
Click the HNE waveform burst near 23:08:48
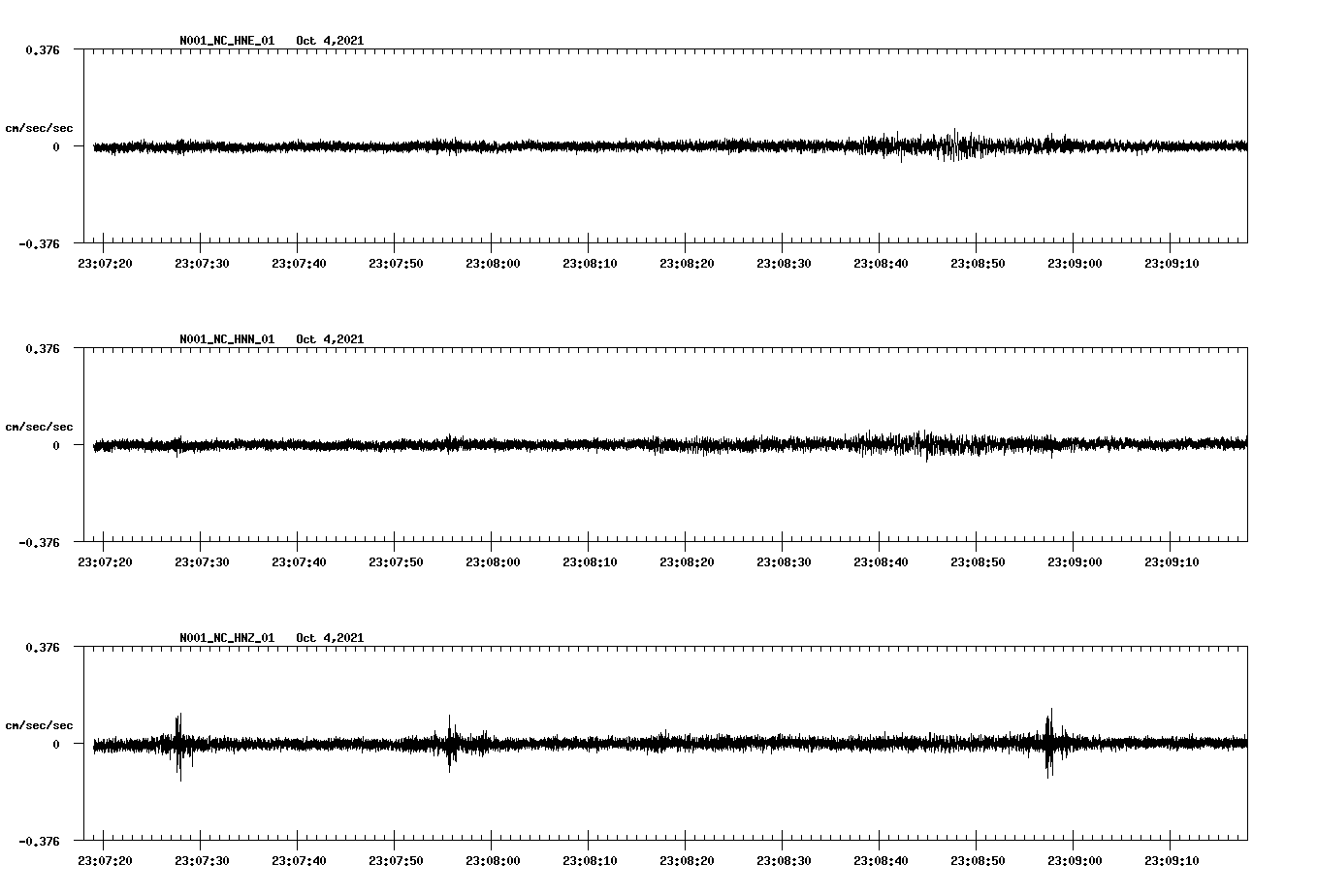pyautogui.click(x=955, y=145)
